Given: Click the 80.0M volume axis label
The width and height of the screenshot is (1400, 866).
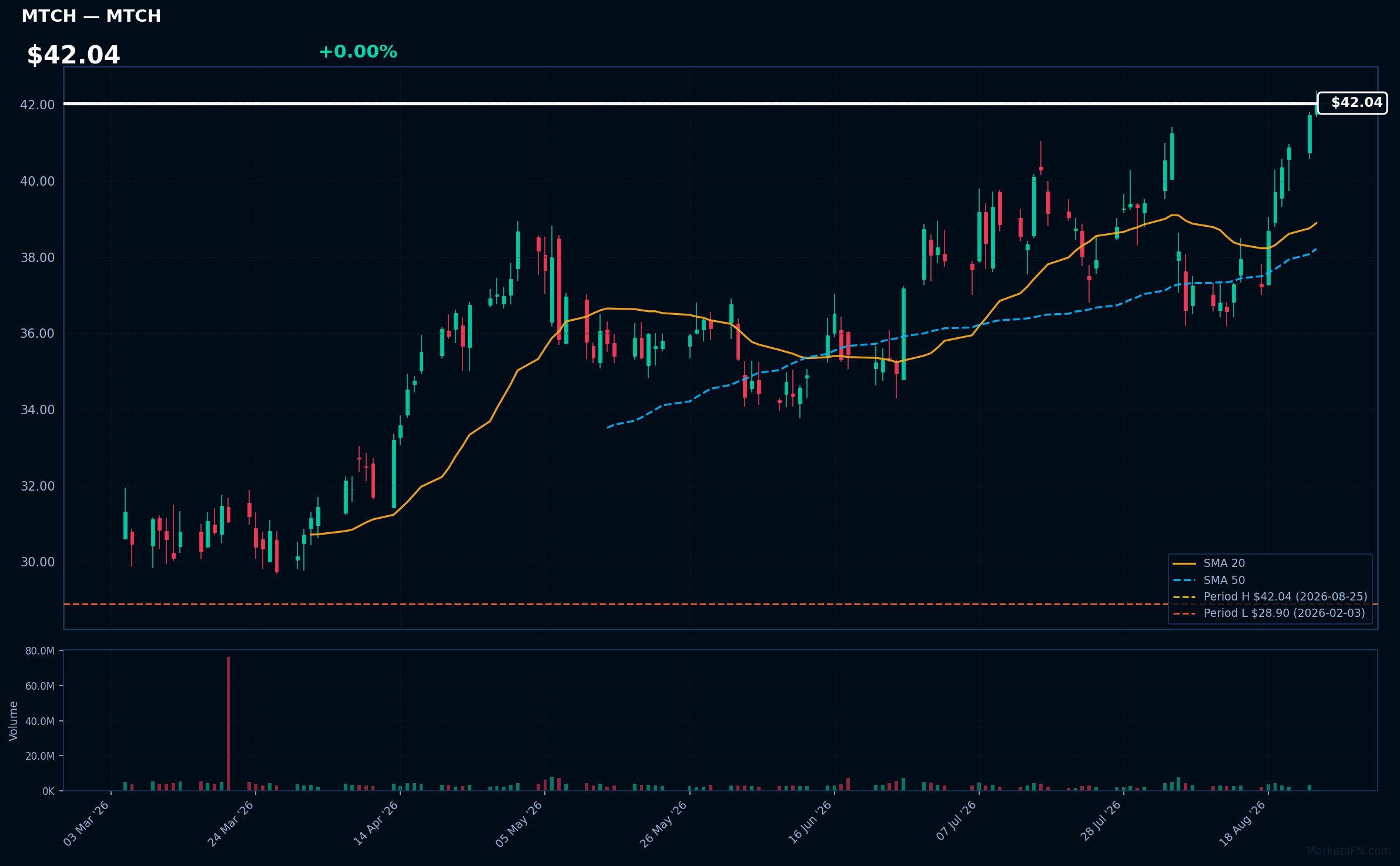Looking at the screenshot, I should pyautogui.click(x=40, y=651).
